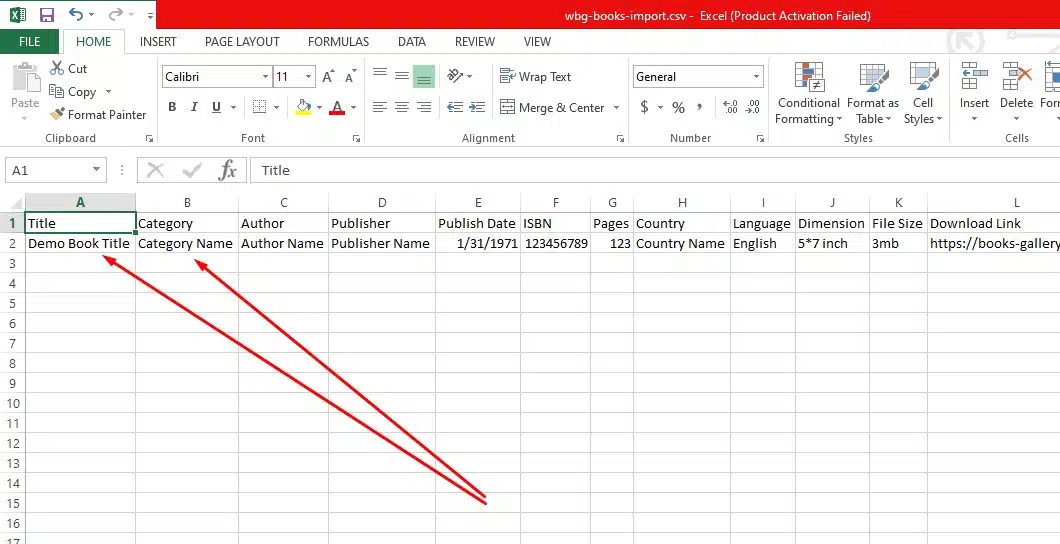Select the Publisher Name cell
Image resolution: width=1060 pixels, height=544 pixels.
tap(382, 243)
